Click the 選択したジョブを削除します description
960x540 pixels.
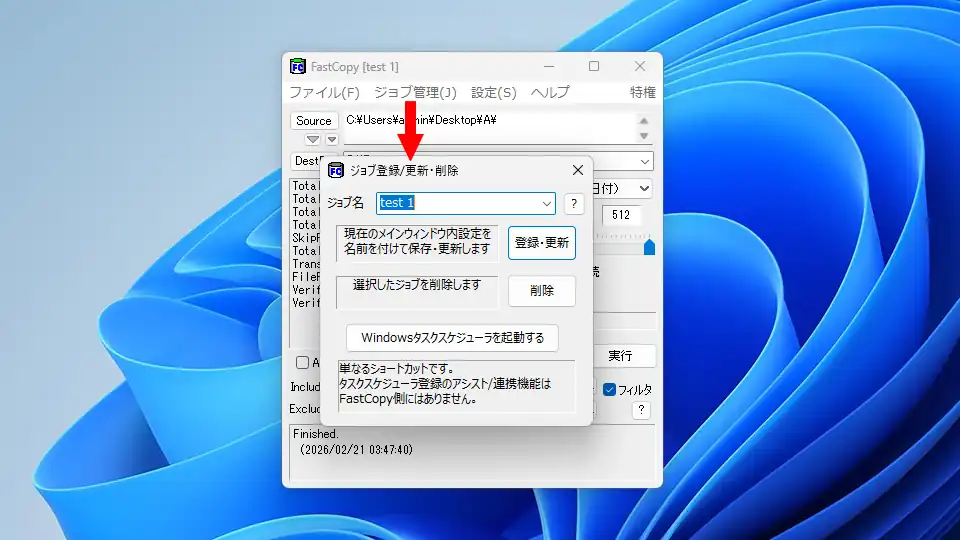[x=417, y=285]
